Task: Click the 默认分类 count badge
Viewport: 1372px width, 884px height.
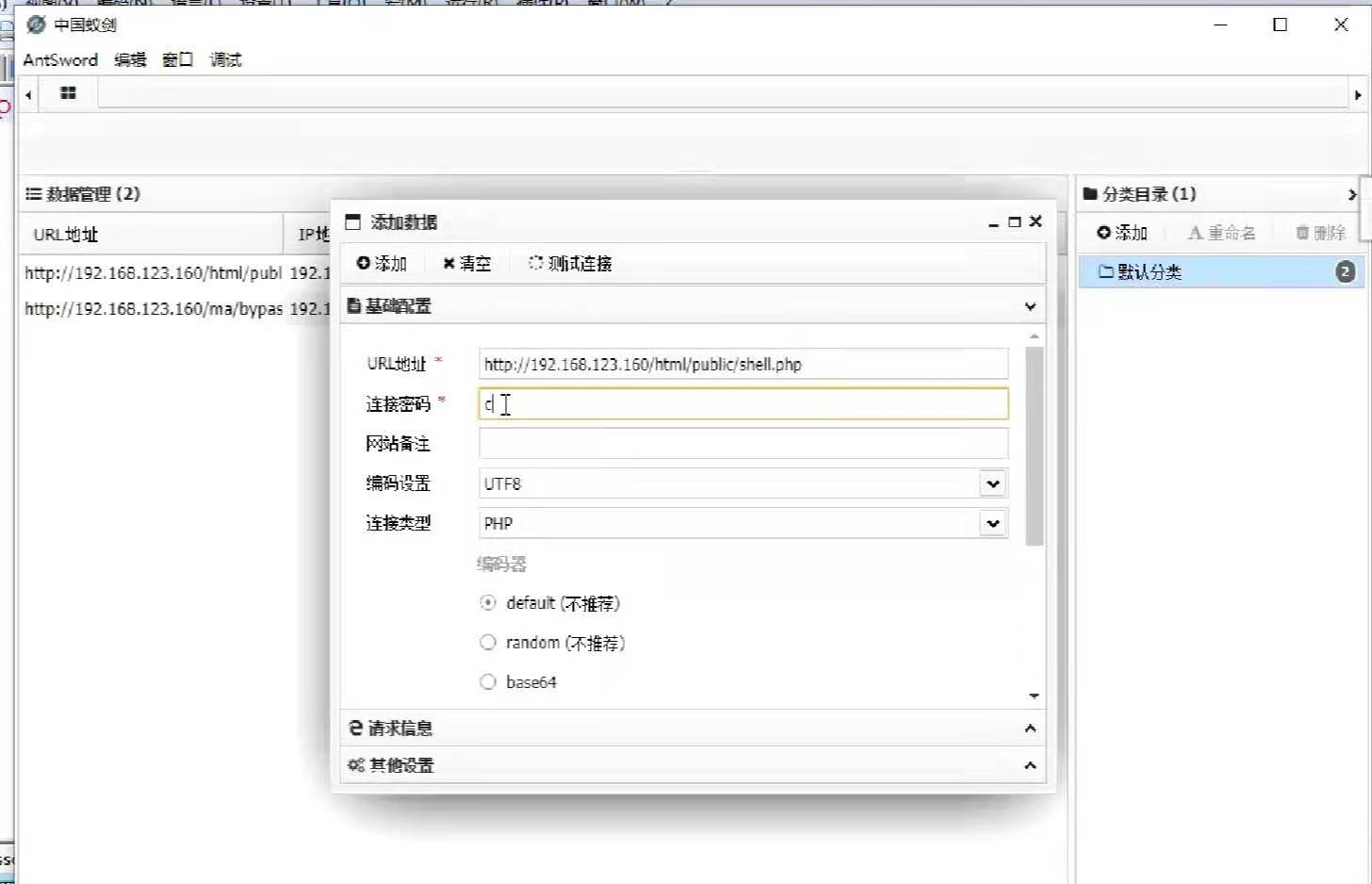Action: [x=1345, y=272]
